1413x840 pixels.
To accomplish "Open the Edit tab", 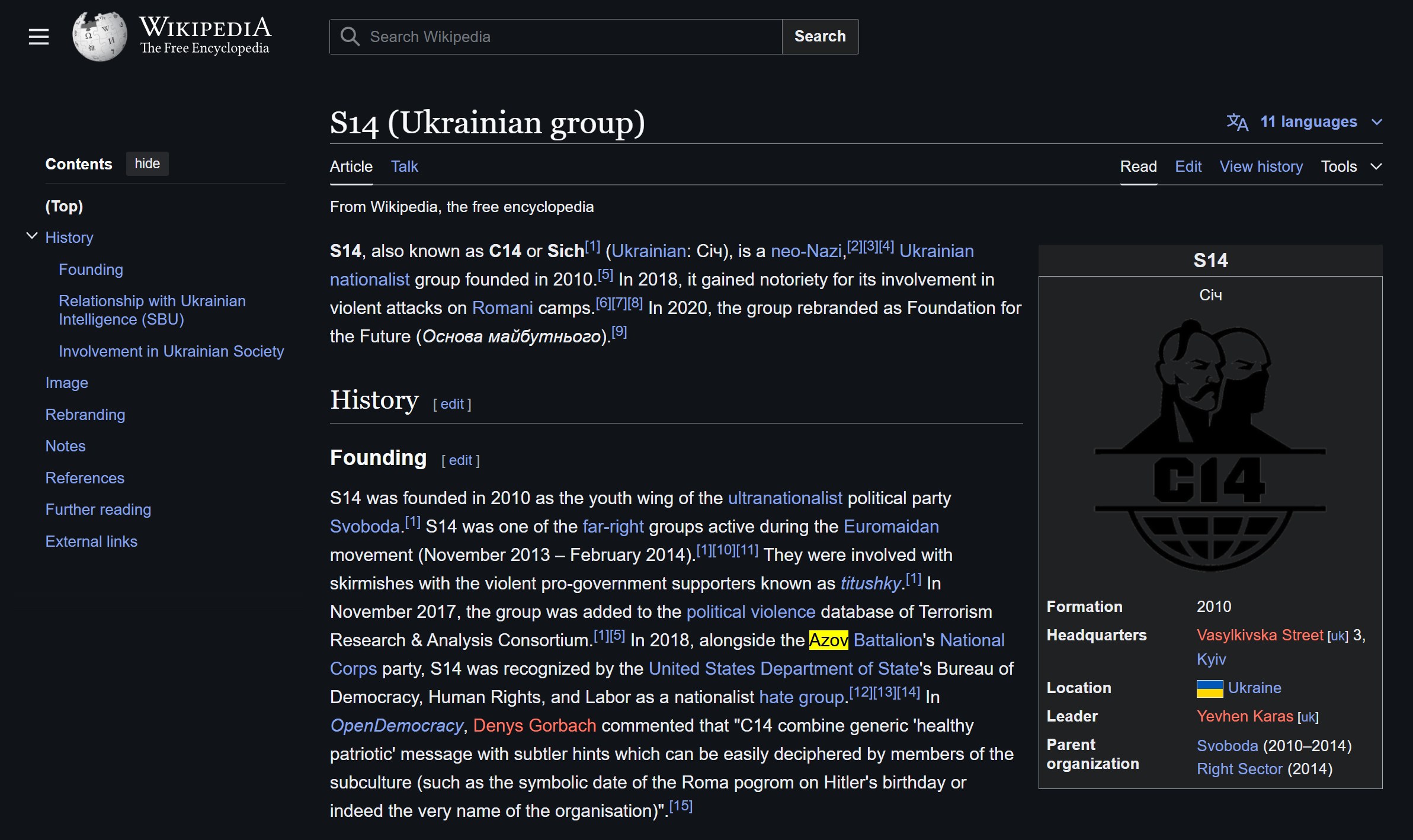I will (1188, 166).
